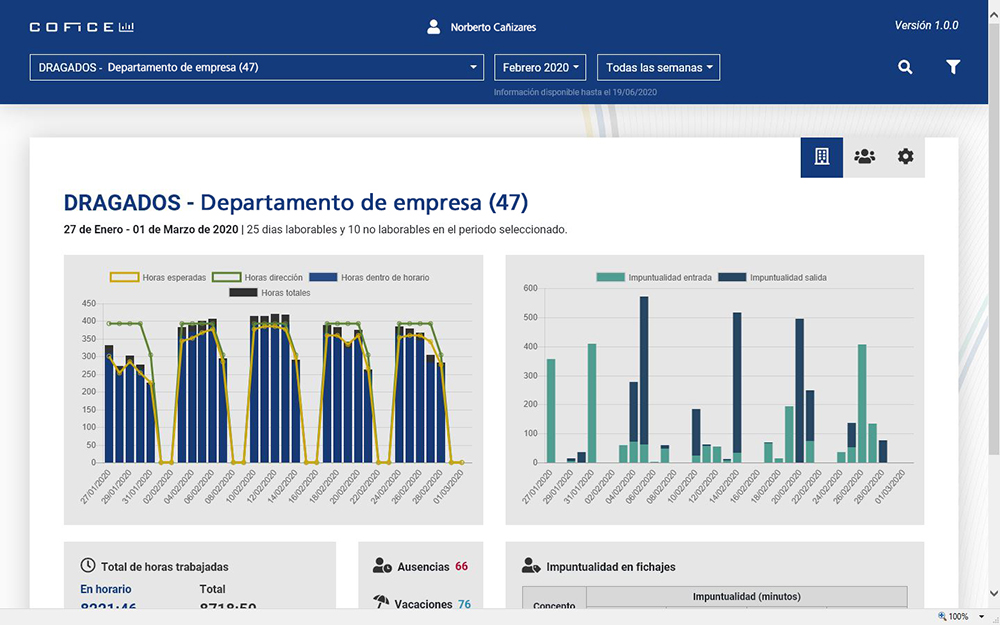Toggle Impuntualidad salida legend swatch
The height and width of the screenshot is (625, 1000).
click(733, 277)
